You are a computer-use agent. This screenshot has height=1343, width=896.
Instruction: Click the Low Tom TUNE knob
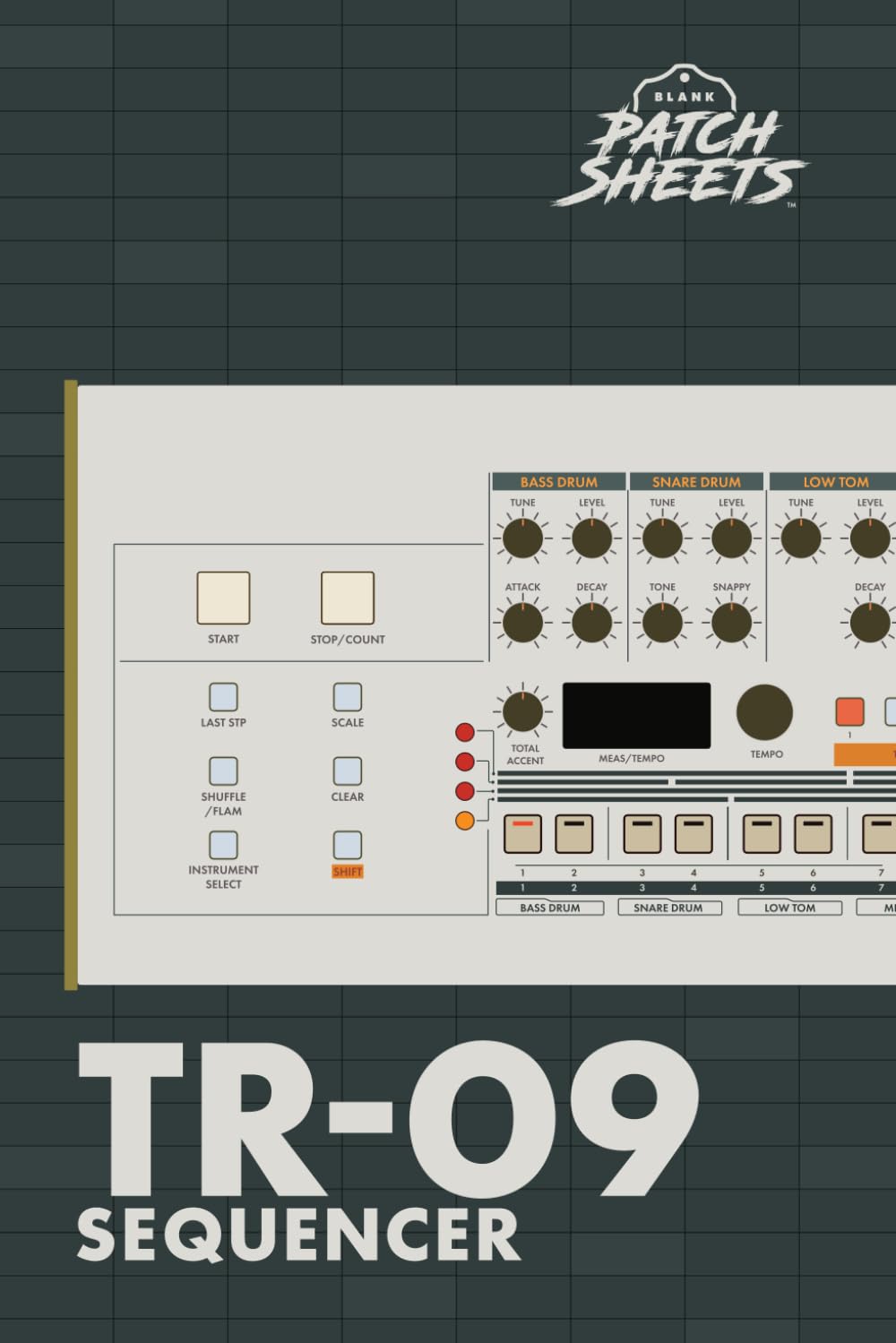pyautogui.click(x=801, y=539)
